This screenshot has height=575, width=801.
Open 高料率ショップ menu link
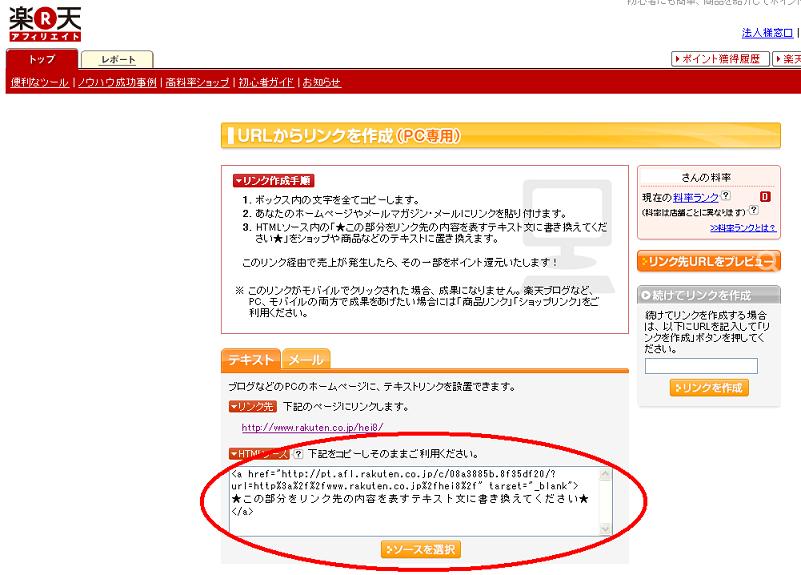[x=197, y=82]
